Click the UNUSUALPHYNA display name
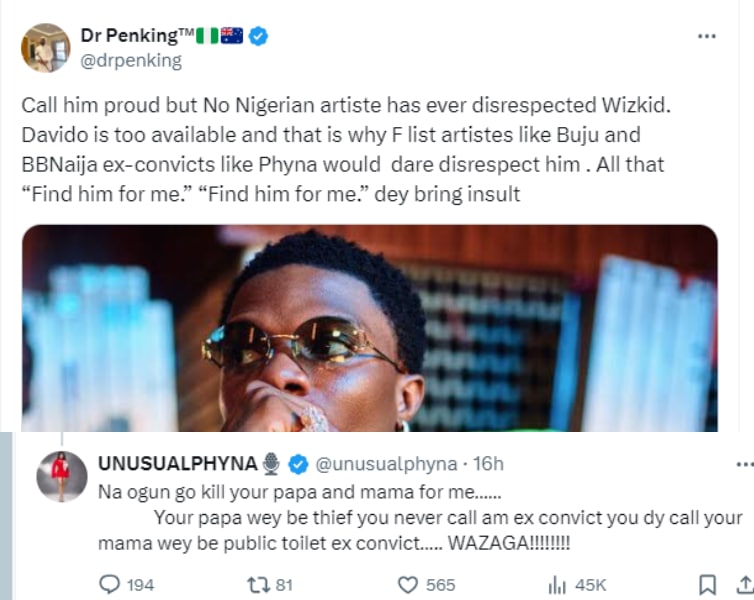The height and width of the screenshot is (600, 754). (x=178, y=463)
